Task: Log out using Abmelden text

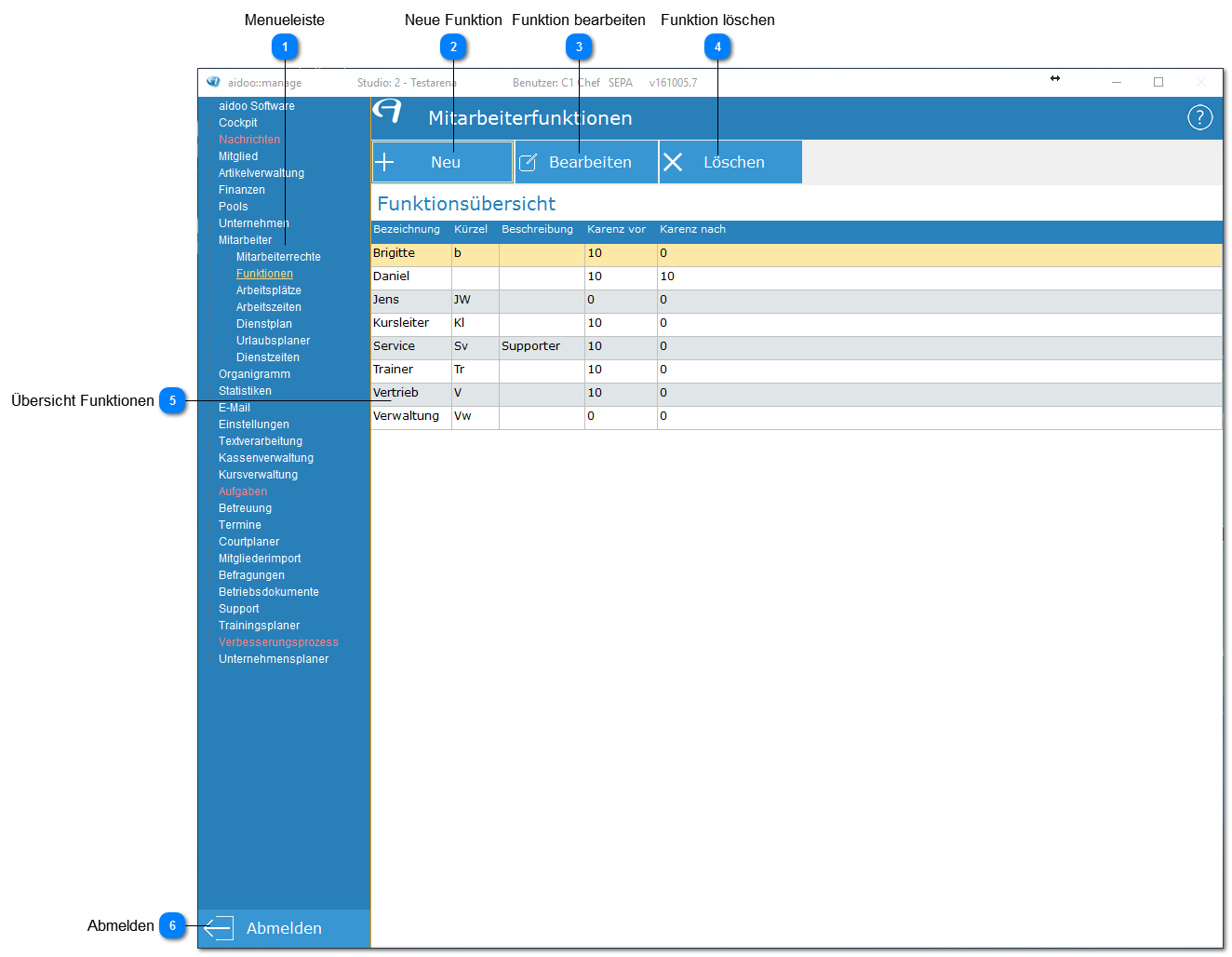Action: coord(284,928)
